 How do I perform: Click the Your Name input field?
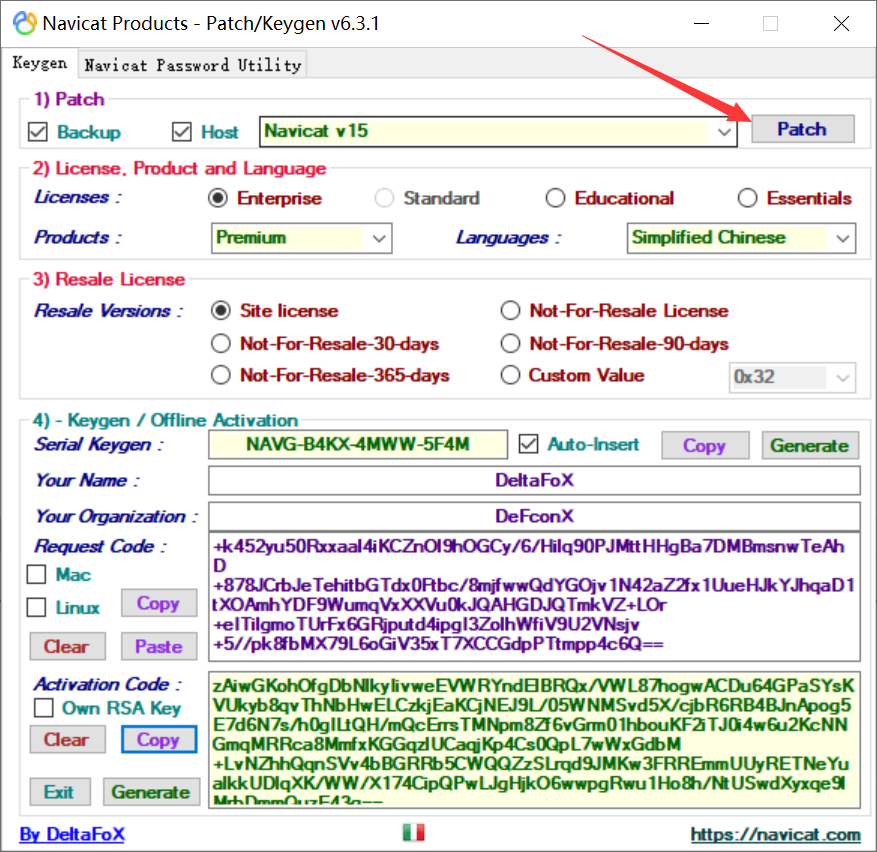(x=533, y=481)
